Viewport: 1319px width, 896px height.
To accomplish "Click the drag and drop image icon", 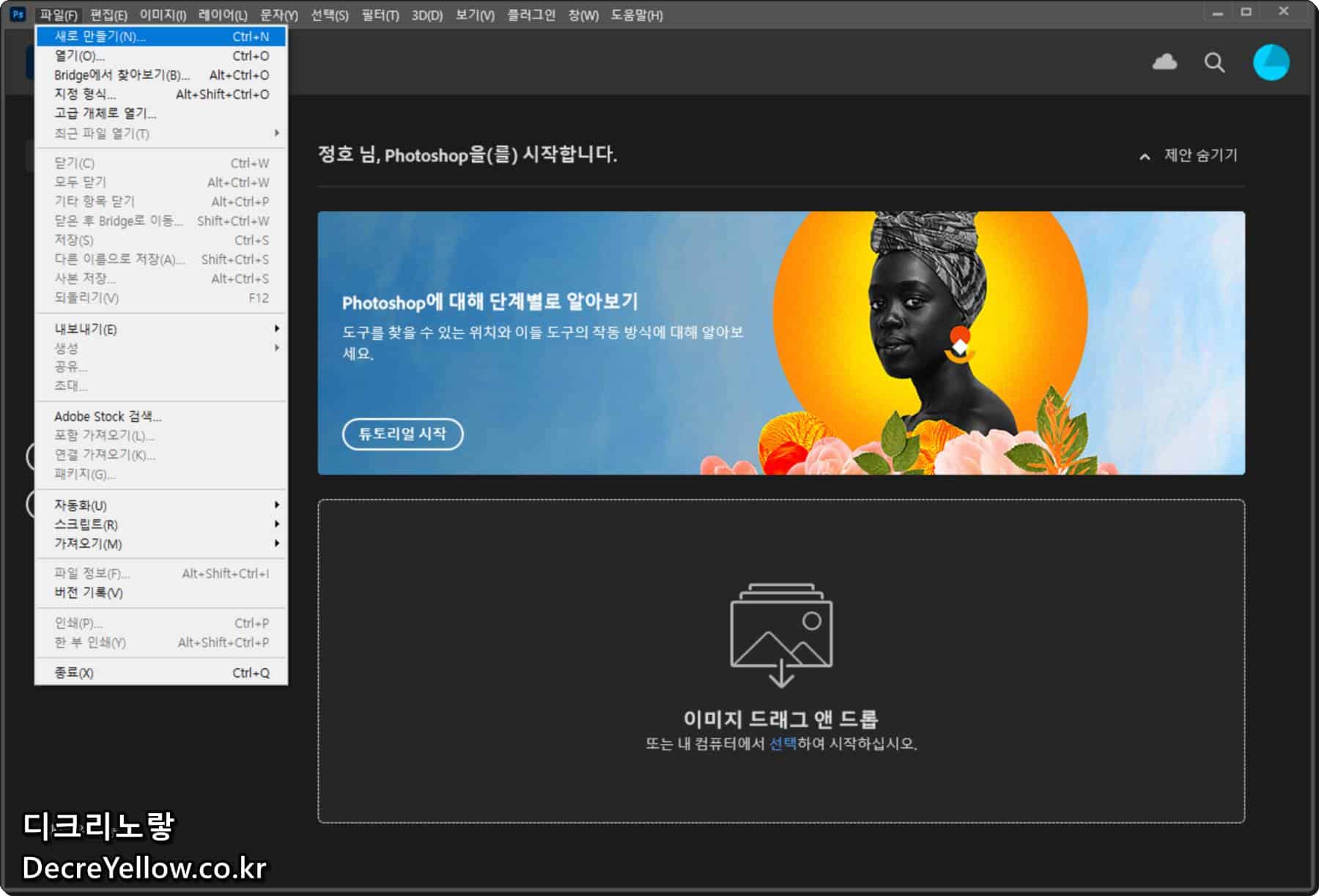I will point(781,635).
